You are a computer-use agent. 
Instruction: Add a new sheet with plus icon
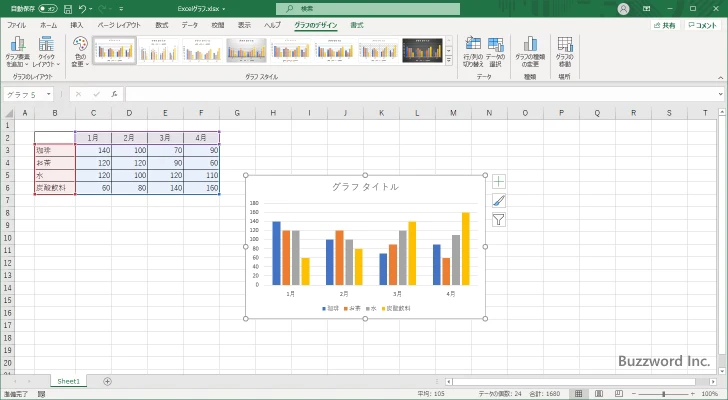(x=107, y=381)
